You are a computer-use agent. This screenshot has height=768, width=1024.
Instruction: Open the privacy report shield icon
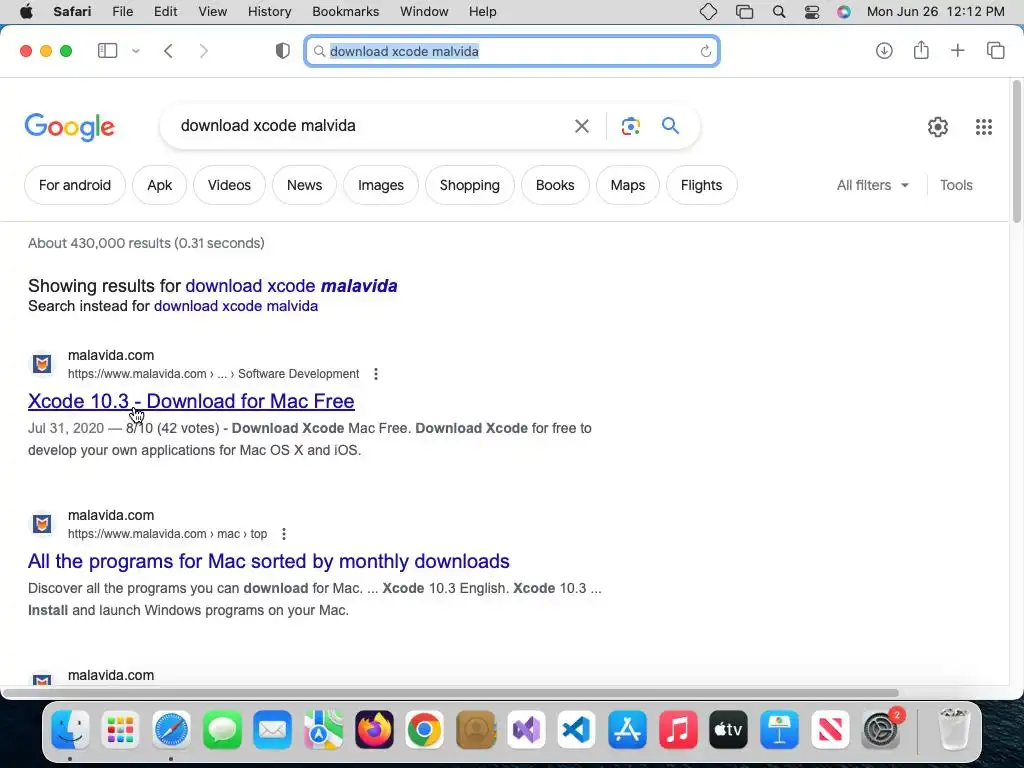point(283,51)
